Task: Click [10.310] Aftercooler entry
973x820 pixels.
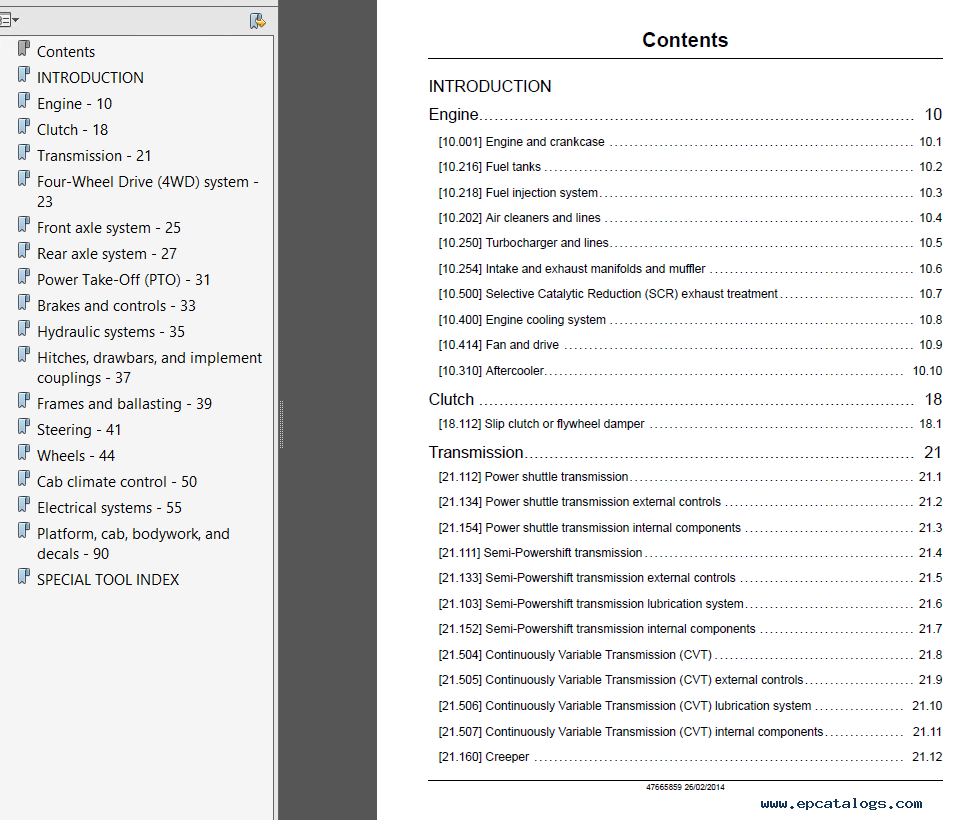Action: (x=690, y=371)
